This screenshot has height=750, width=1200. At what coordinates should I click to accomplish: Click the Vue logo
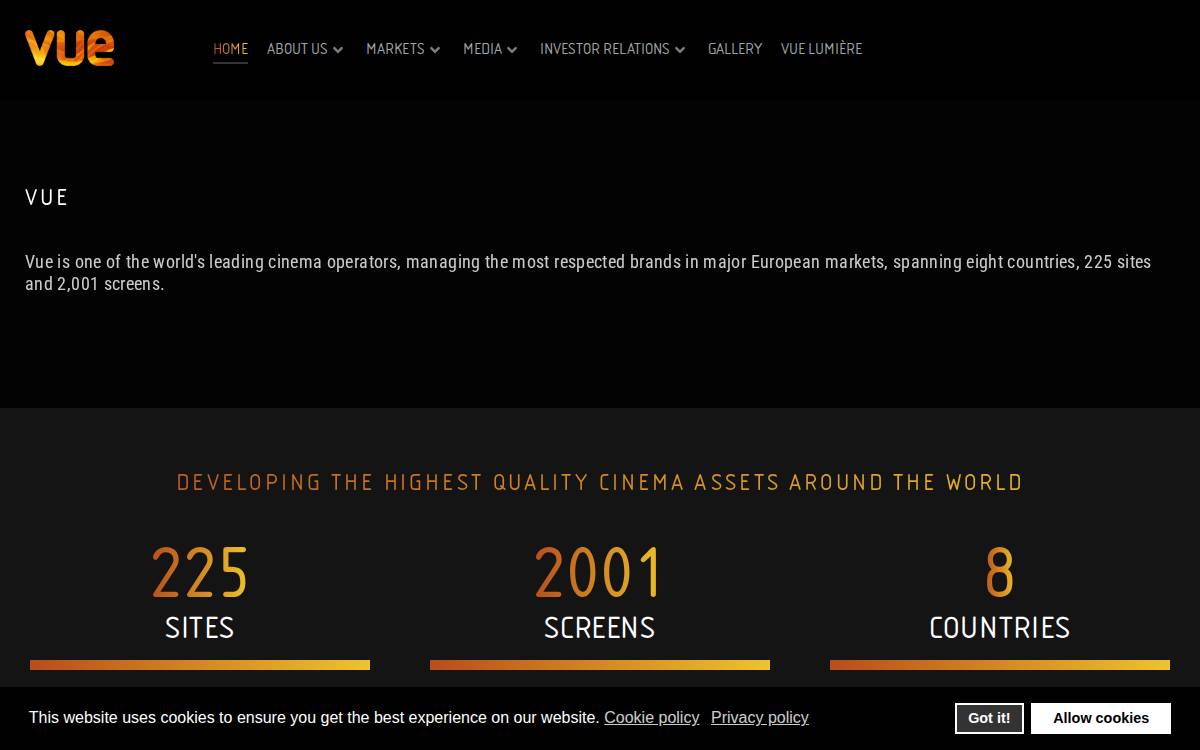70,48
